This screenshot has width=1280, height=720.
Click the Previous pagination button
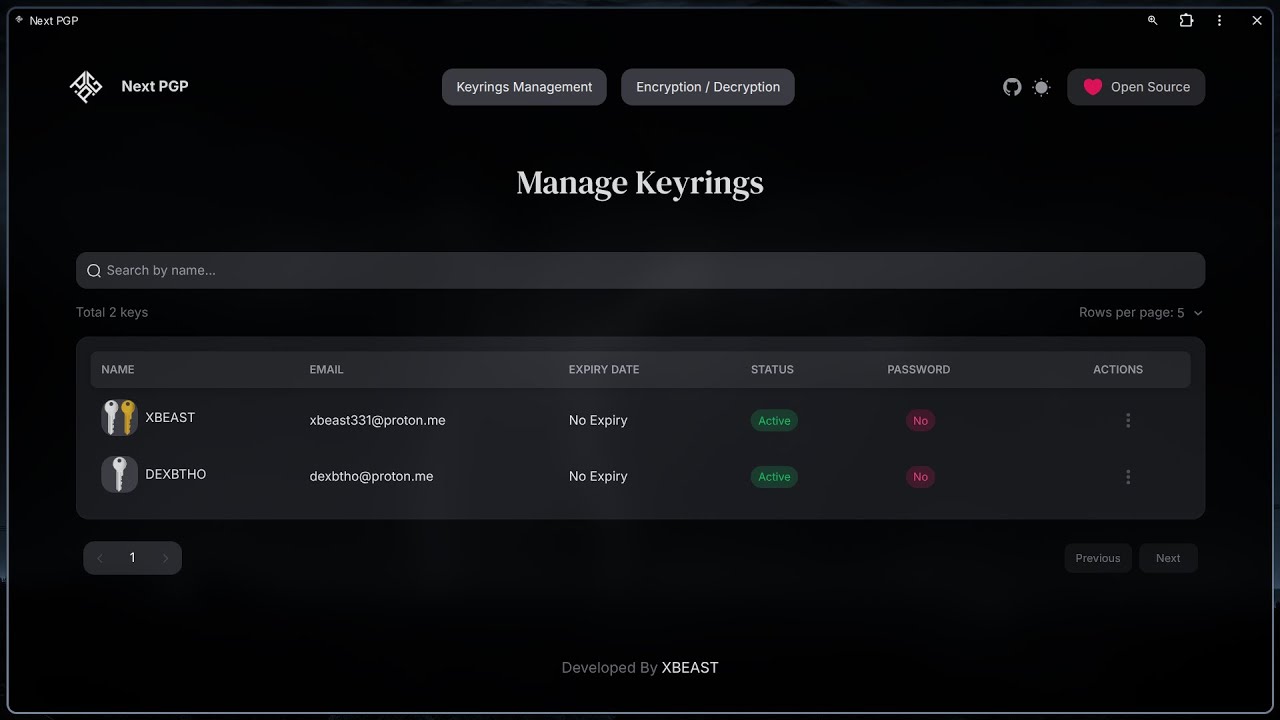(x=1097, y=558)
